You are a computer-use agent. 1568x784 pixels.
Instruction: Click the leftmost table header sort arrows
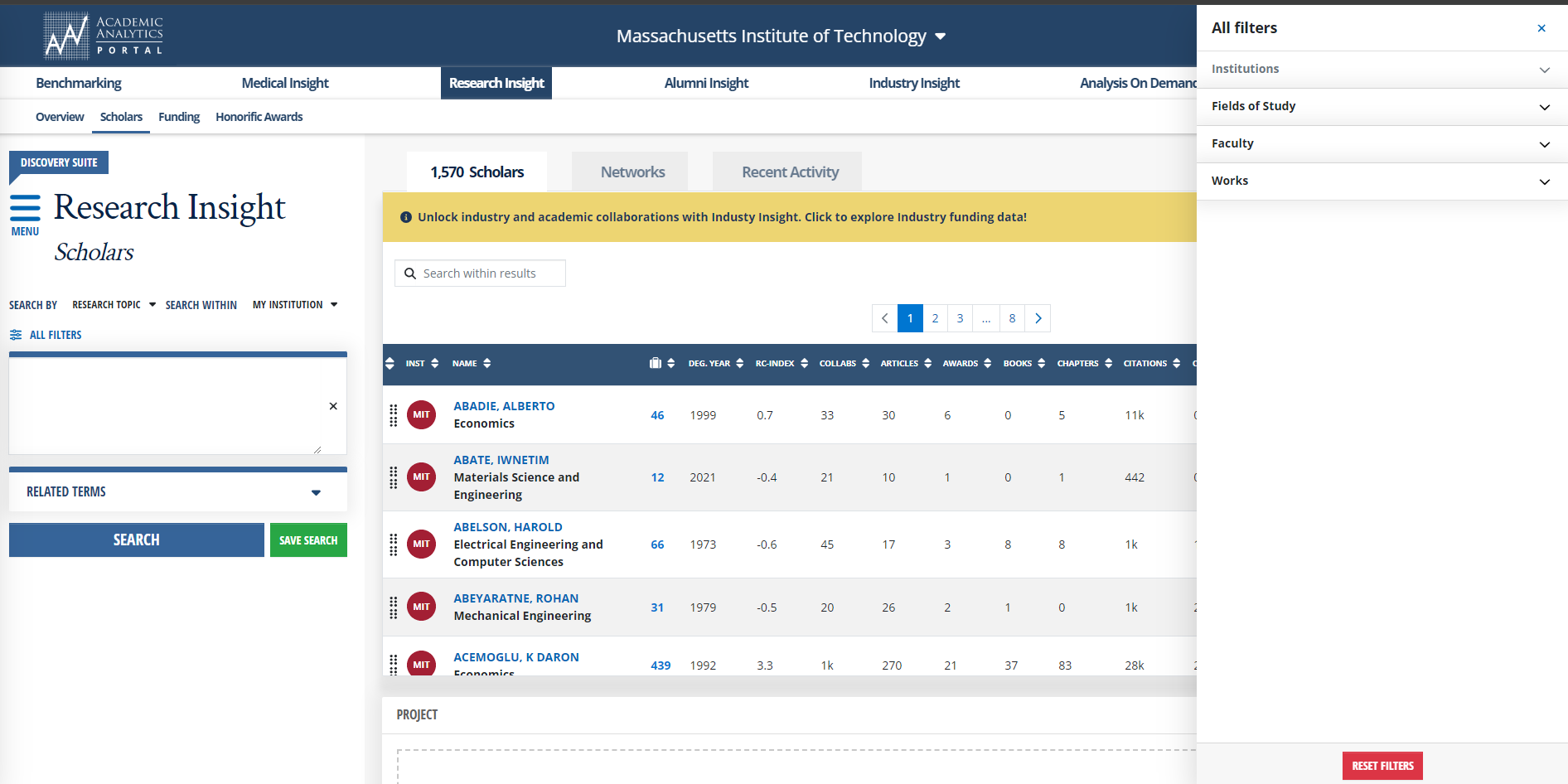[390, 363]
